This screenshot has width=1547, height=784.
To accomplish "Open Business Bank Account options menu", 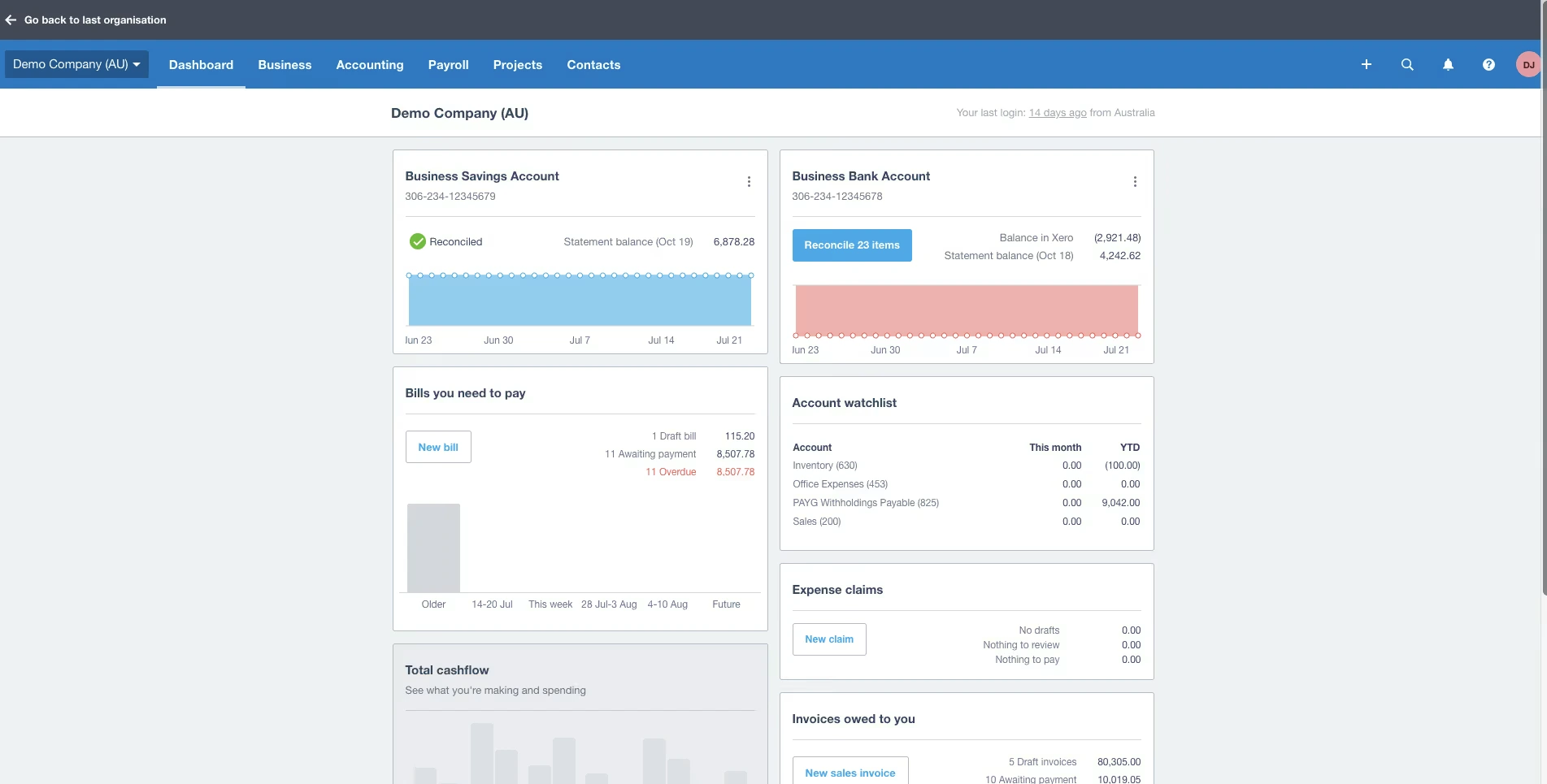I will pos(1135,182).
